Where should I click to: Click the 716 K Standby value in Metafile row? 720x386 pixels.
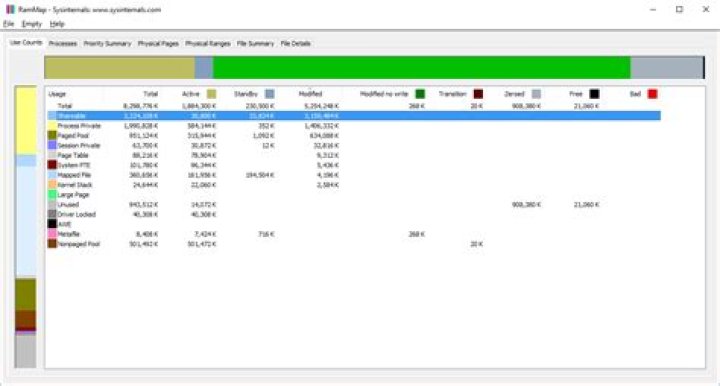click(x=266, y=235)
